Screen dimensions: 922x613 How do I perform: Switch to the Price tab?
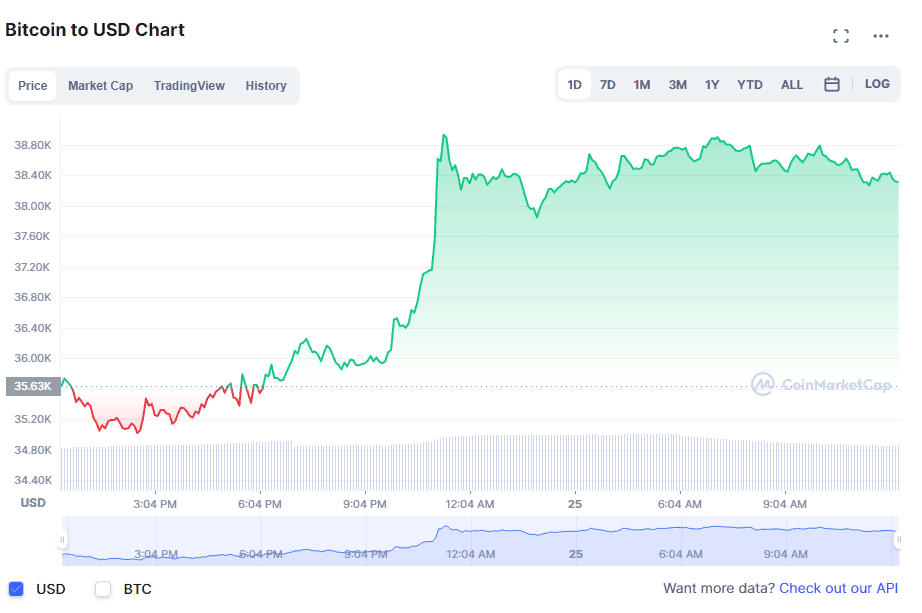[x=33, y=86]
